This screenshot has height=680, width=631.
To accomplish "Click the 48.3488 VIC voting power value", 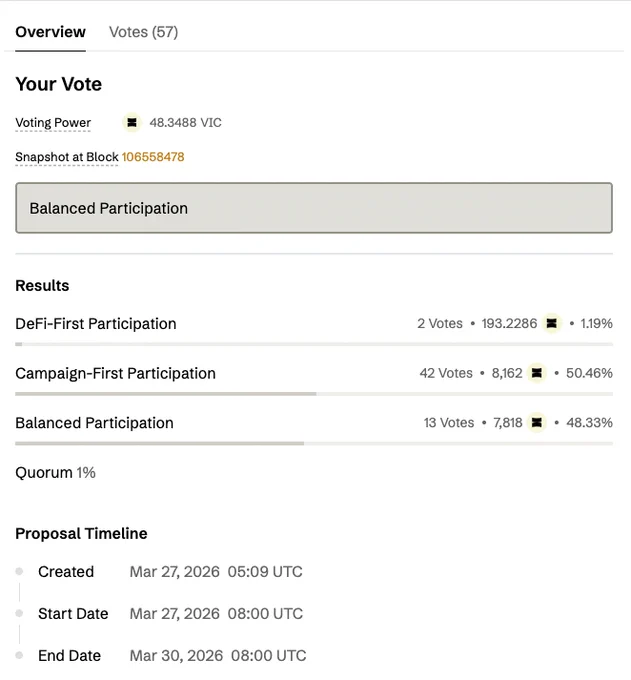I will click(x=186, y=123).
